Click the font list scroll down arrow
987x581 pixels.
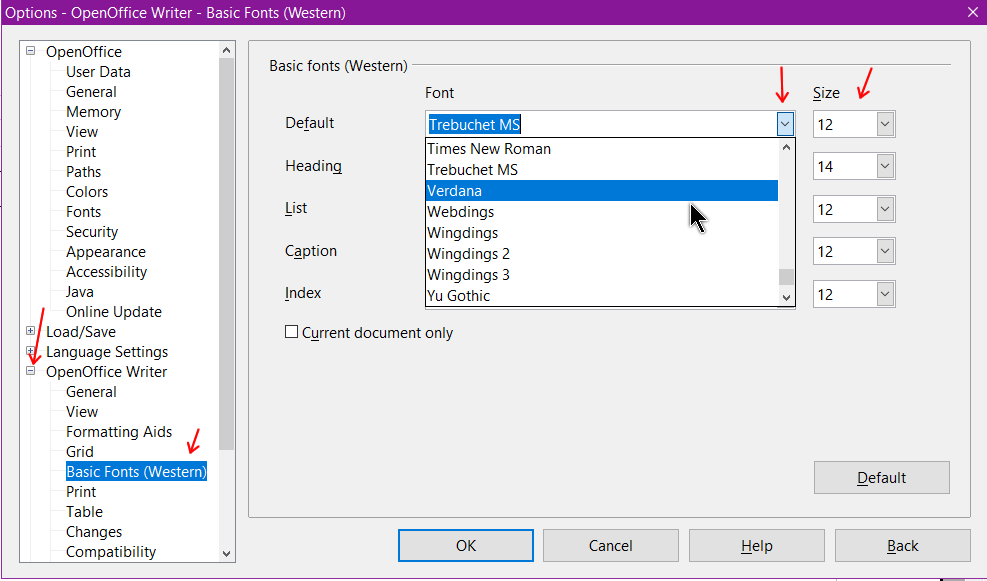point(786,298)
